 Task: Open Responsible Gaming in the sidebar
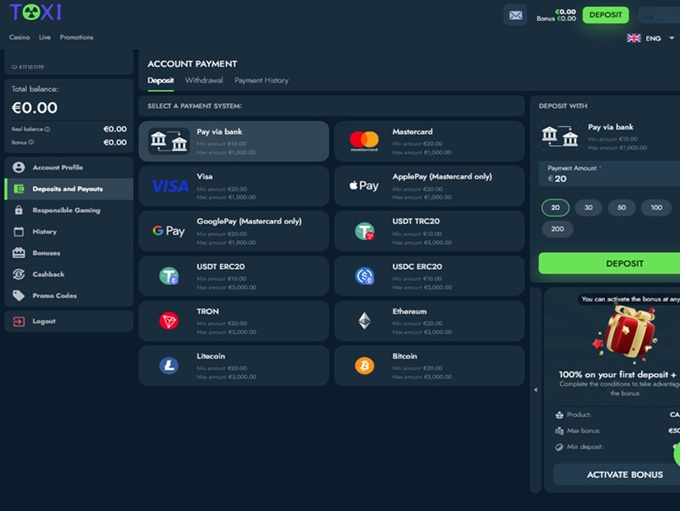click(x=66, y=210)
